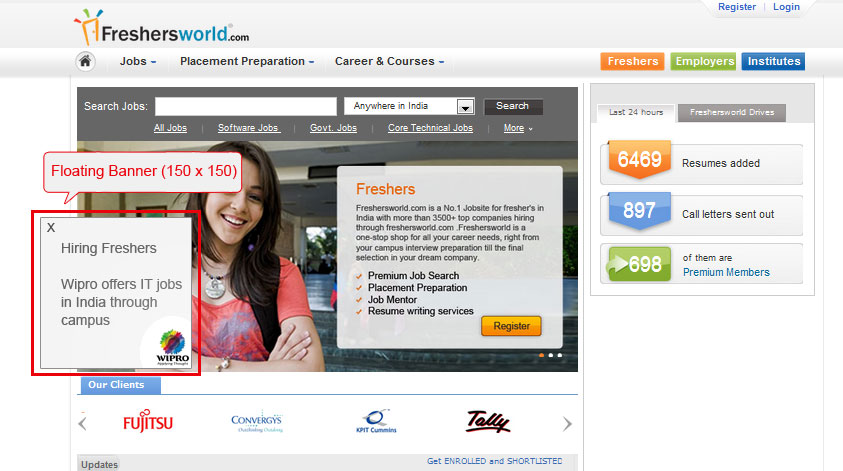Open the Freshersworld.com logo homepage
This screenshot has height=471, width=843.
pos(161,28)
